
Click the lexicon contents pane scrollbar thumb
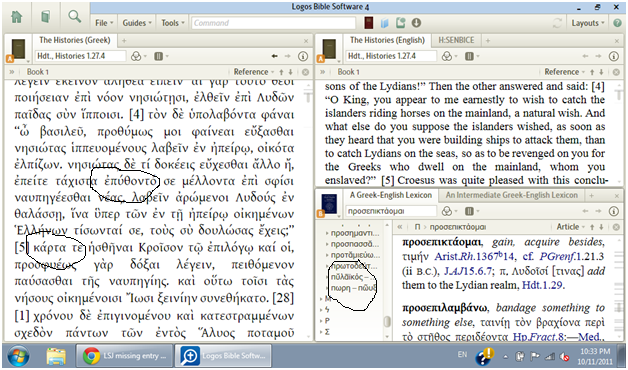point(387,322)
